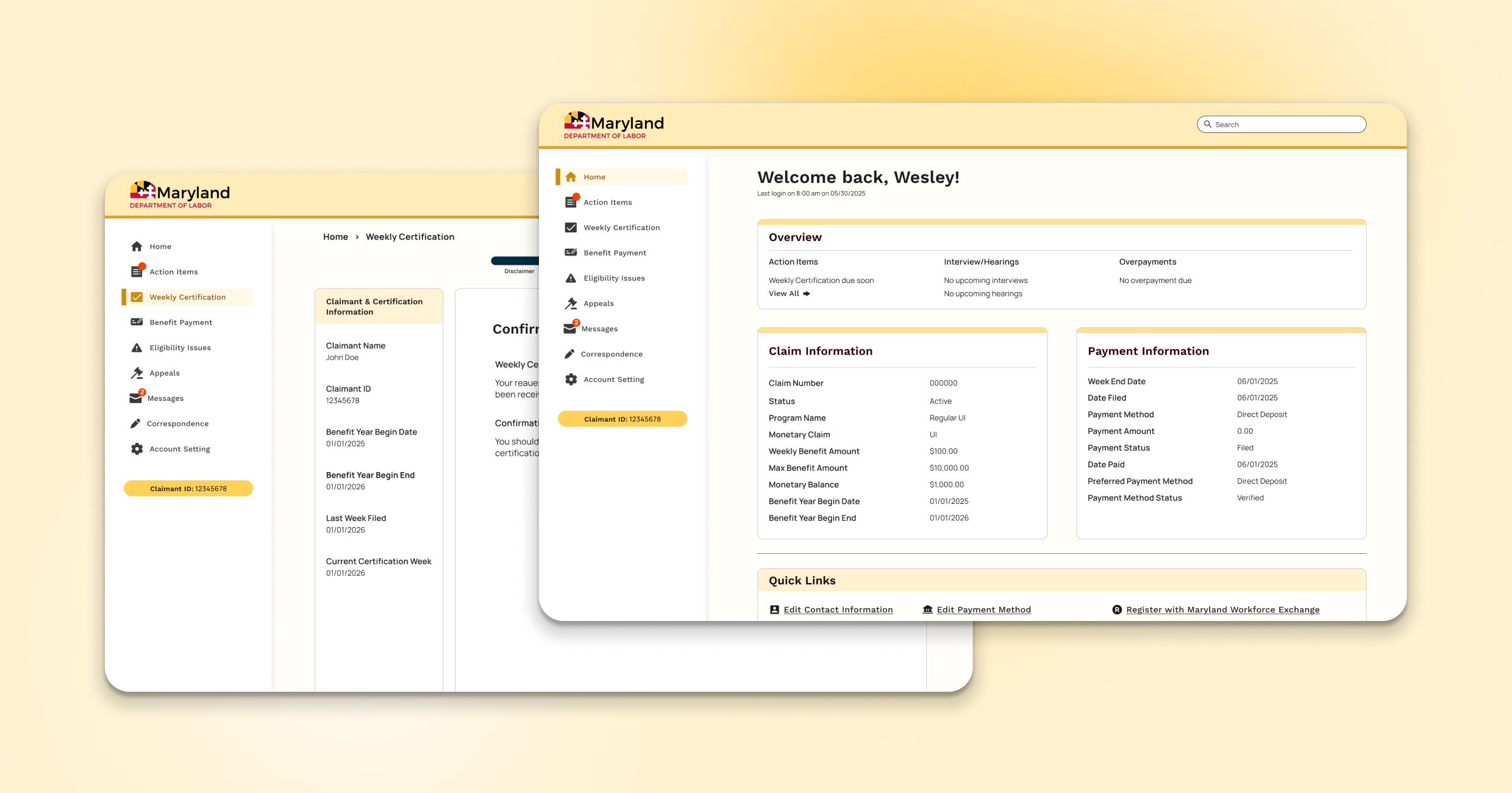
Task: Select the Eligibility Issues warning icon
Action: pyautogui.click(x=571, y=278)
